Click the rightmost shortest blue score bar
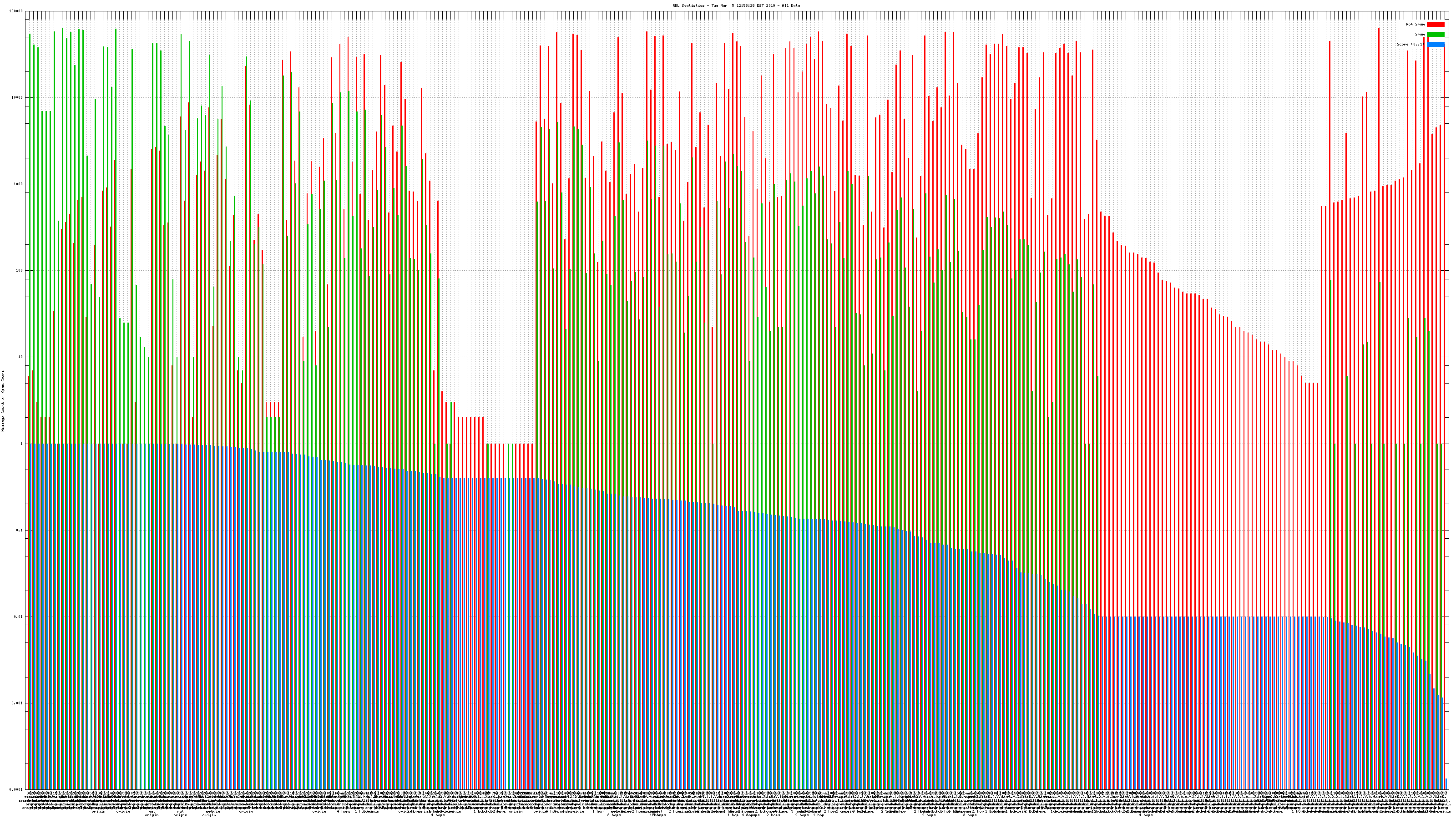The height and width of the screenshot is (819, 1456). 1446,784
